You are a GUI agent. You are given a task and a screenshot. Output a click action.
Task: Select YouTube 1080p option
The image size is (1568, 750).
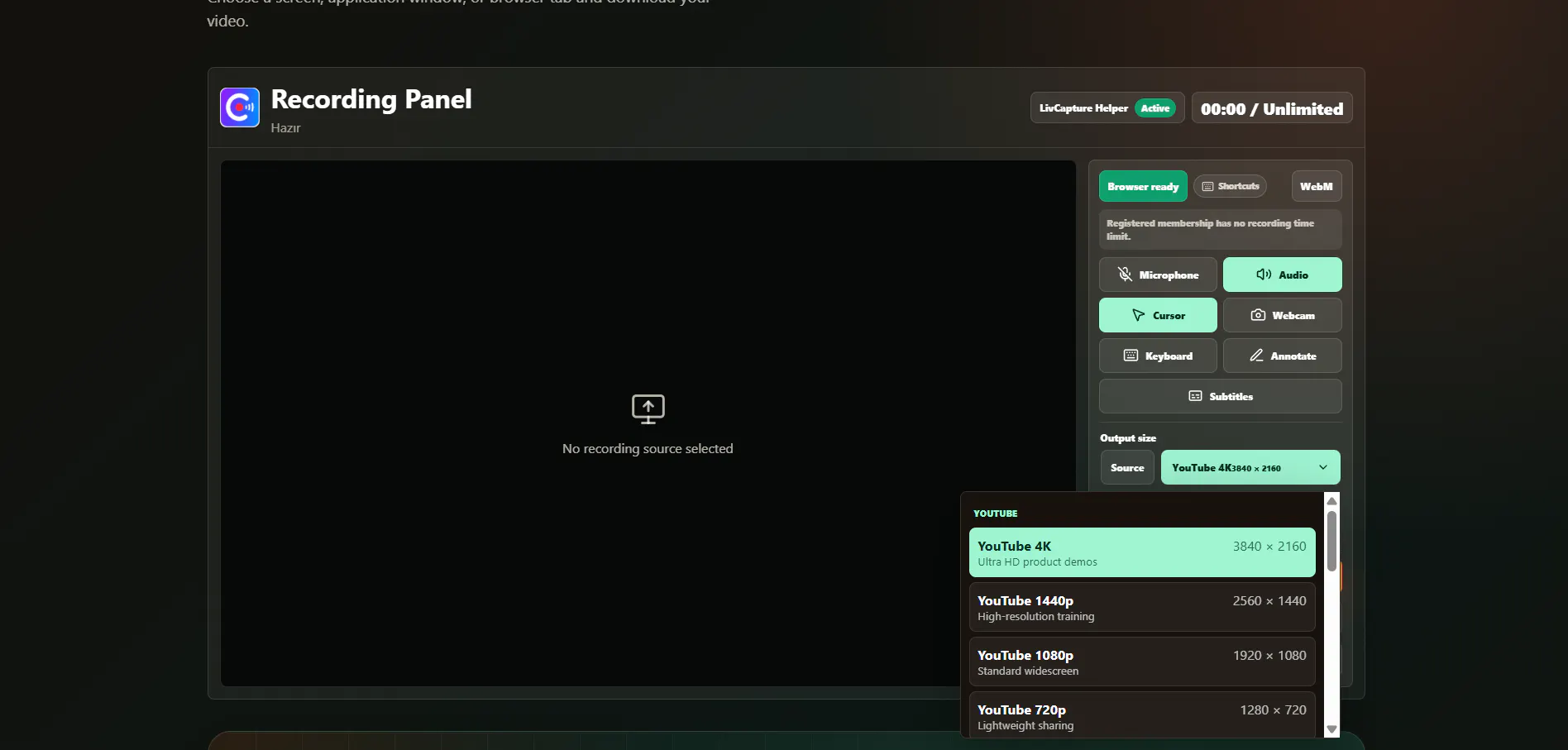[x=1142, y=662]
